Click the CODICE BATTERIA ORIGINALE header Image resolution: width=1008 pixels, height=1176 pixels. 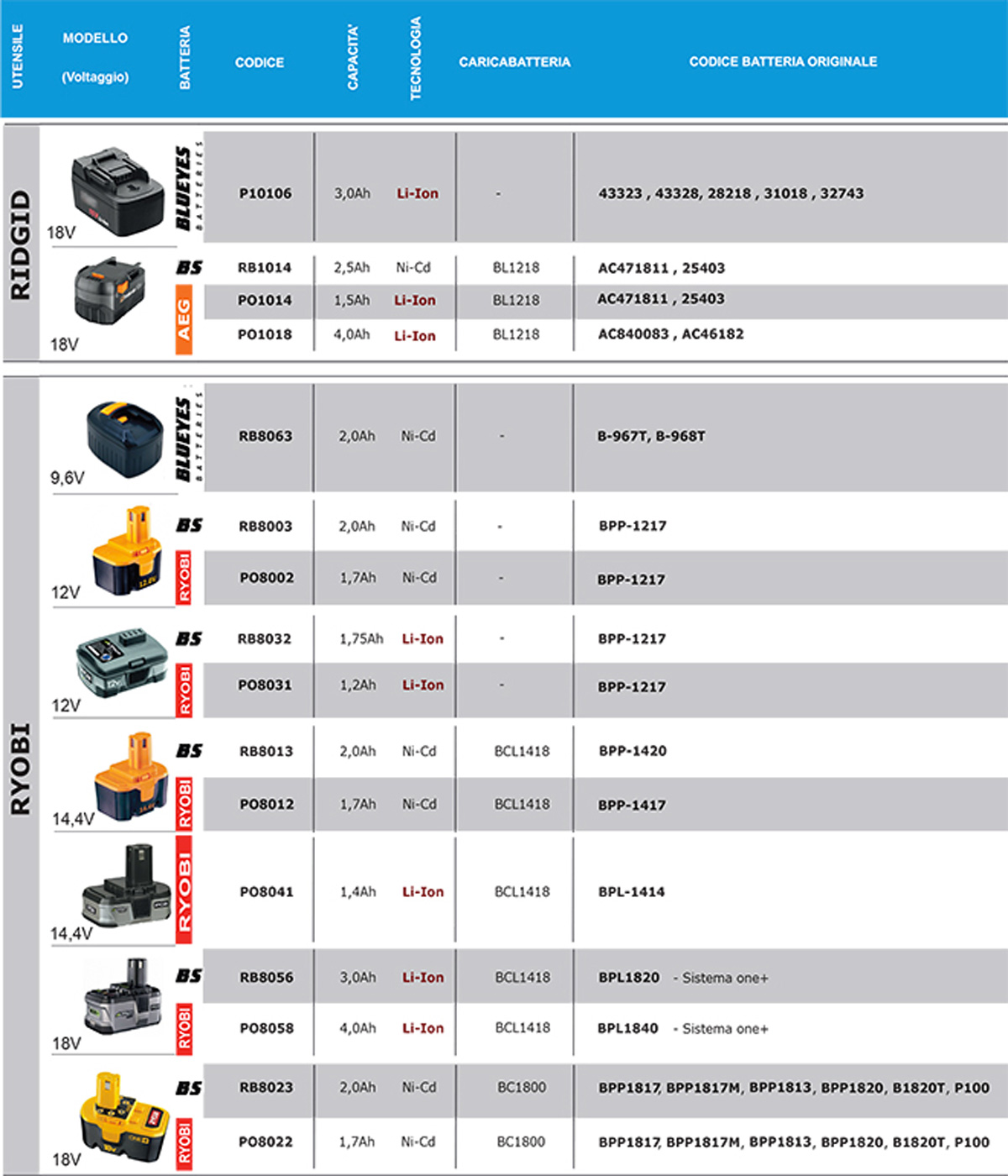pos(783,61)
